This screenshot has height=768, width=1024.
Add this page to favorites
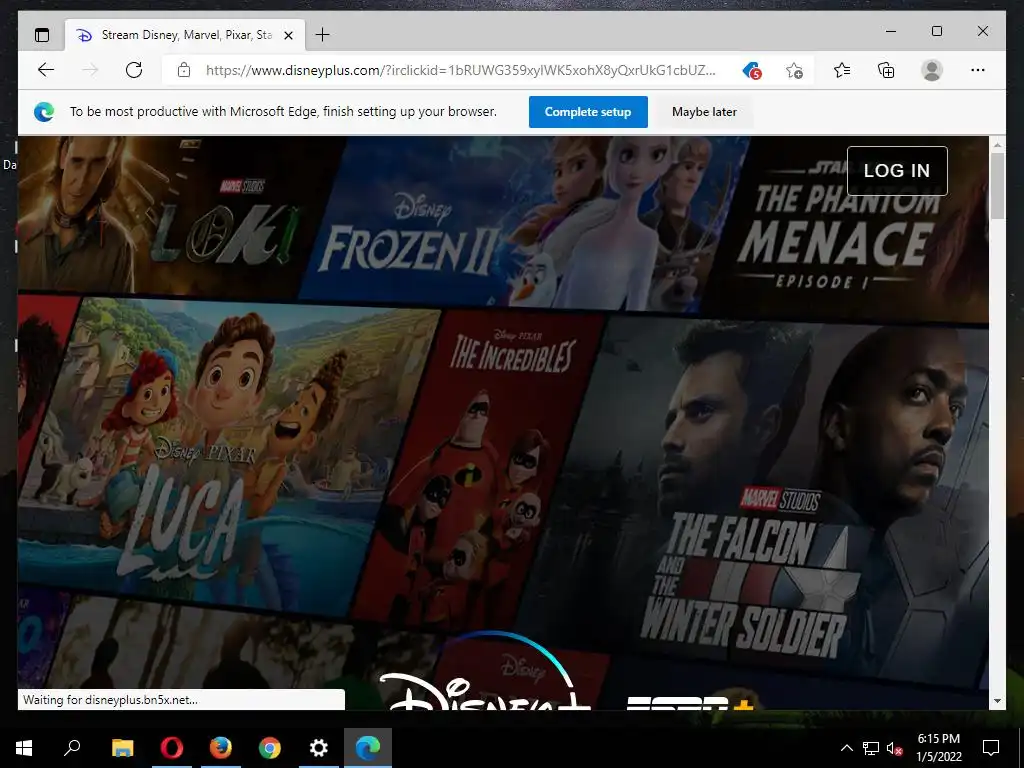(794, 71)
